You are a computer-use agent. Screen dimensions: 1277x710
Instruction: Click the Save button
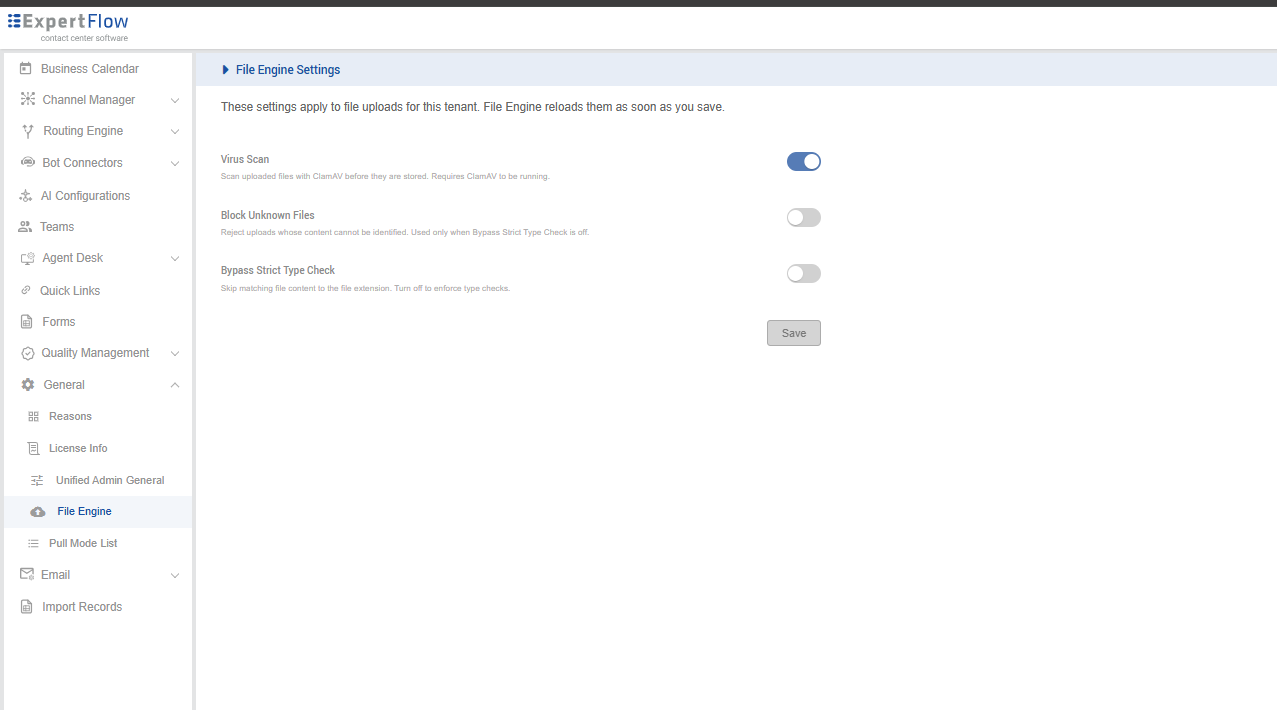(x=794, y=333)
